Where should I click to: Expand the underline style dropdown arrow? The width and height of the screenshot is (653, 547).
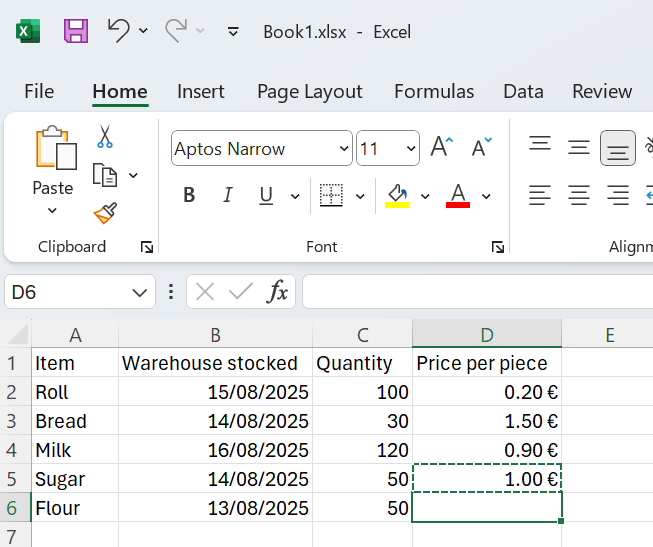pos(295,196)
